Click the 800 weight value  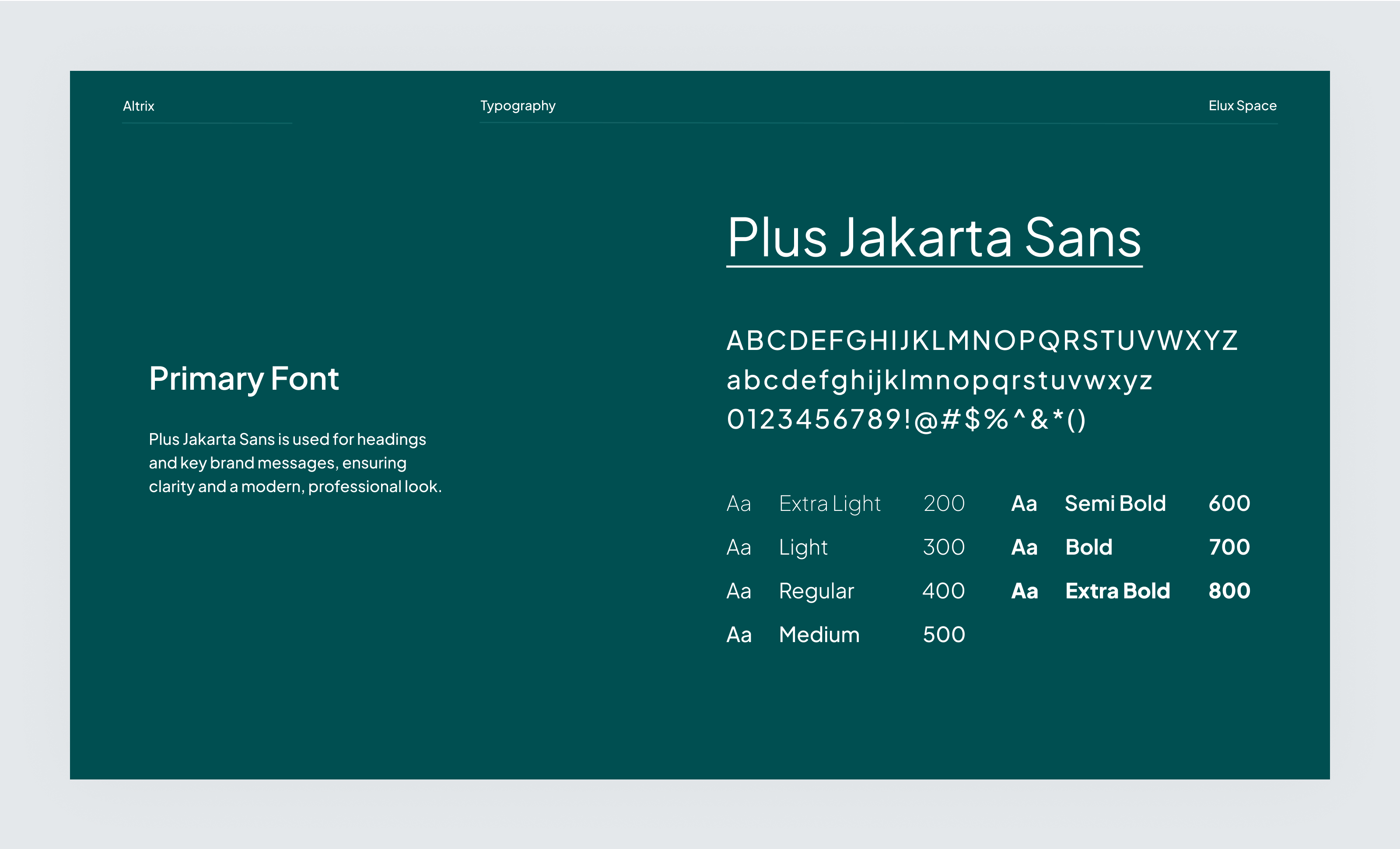click(1230, 590)
